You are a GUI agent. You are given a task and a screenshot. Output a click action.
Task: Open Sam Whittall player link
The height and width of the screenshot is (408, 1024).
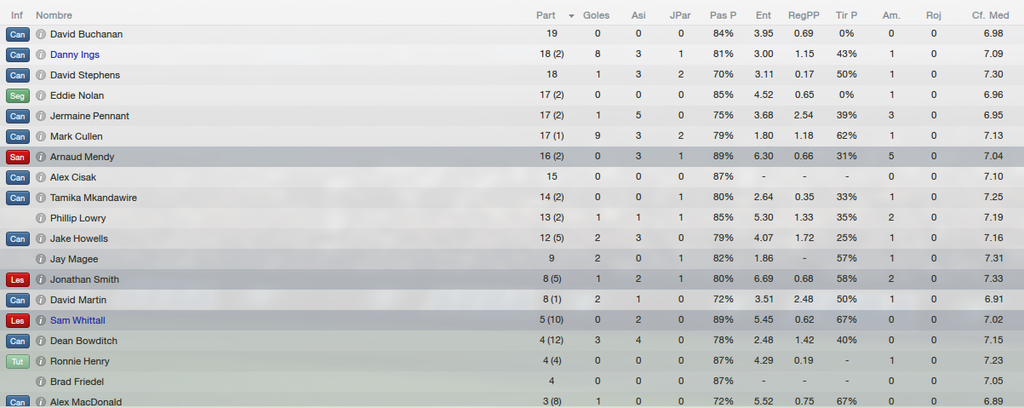[78, 321]
